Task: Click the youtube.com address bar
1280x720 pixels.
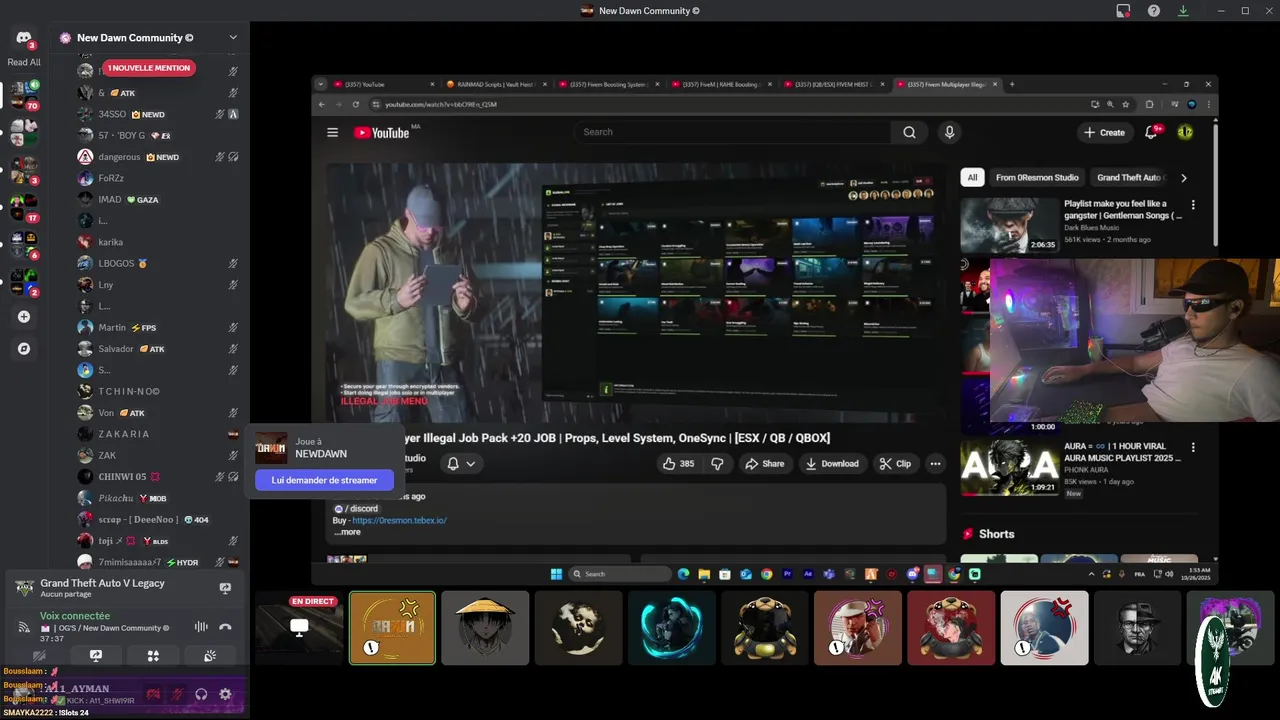Action: click(x=725, y=104)
